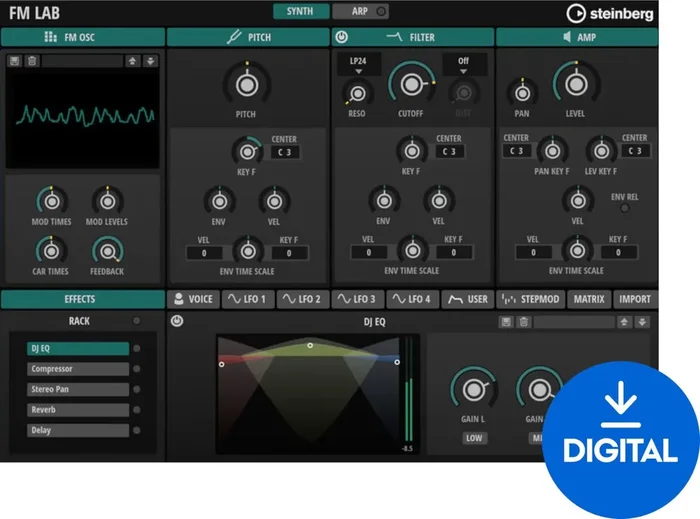This screenshot has width=700, height=519.
Task: Adjust the PAN KEY F knob
Action: pos(552,151)
